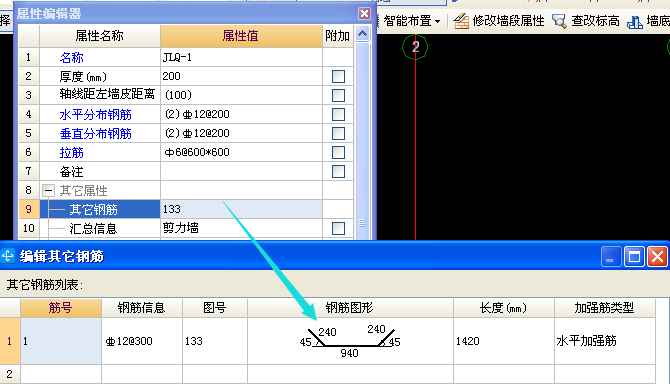
Task: Click the property panel scroll-up arrow
Action: pos(362,34)
